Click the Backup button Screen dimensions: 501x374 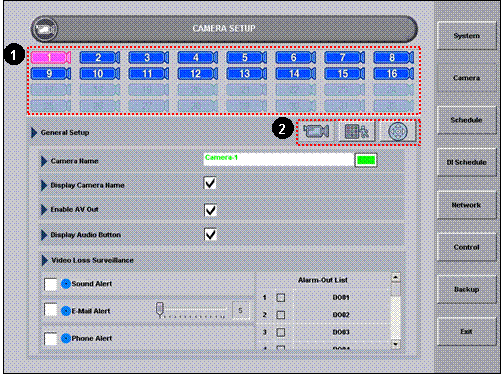coord(466,289)
